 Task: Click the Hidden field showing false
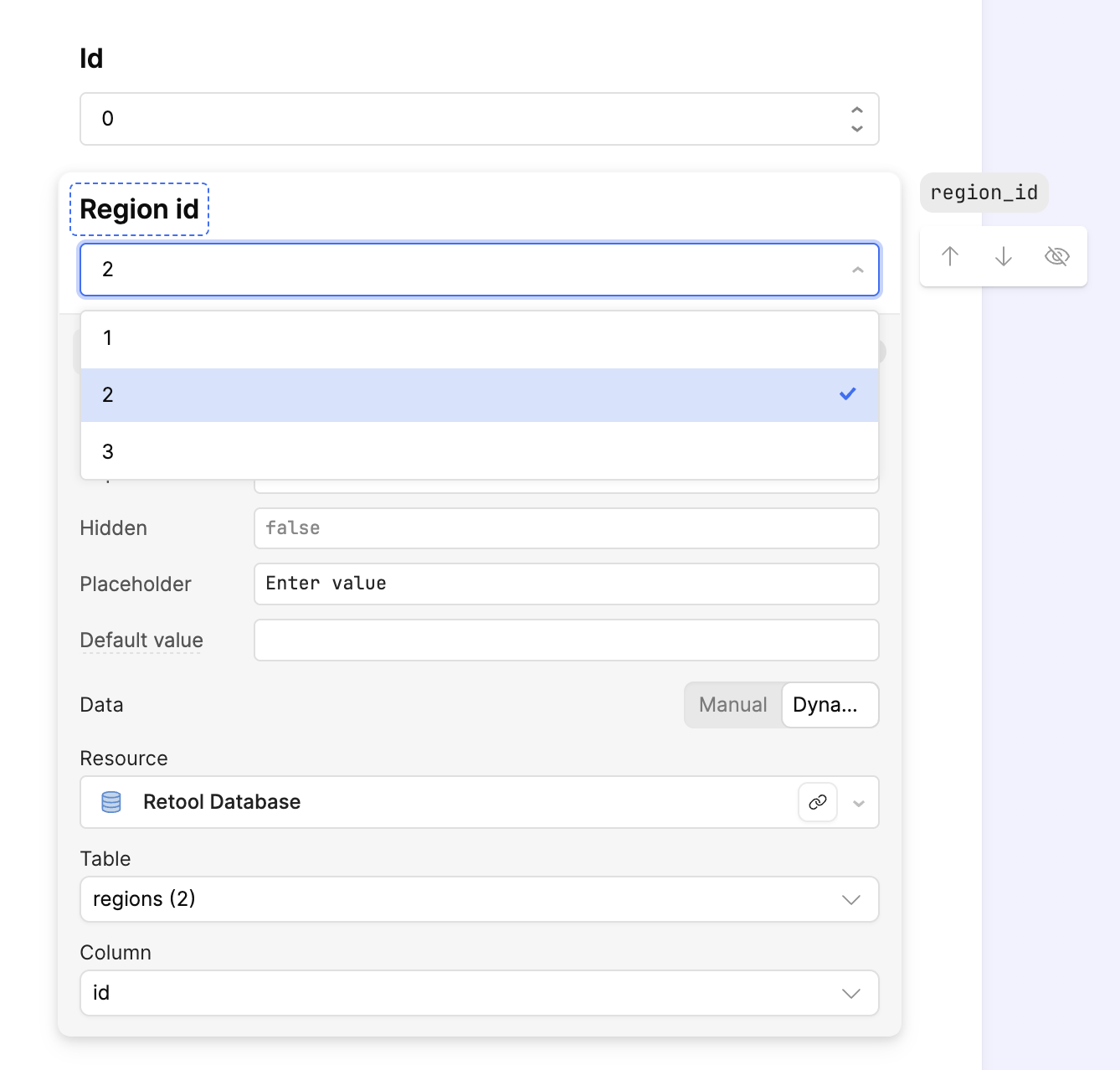click(x=567, y=528)
